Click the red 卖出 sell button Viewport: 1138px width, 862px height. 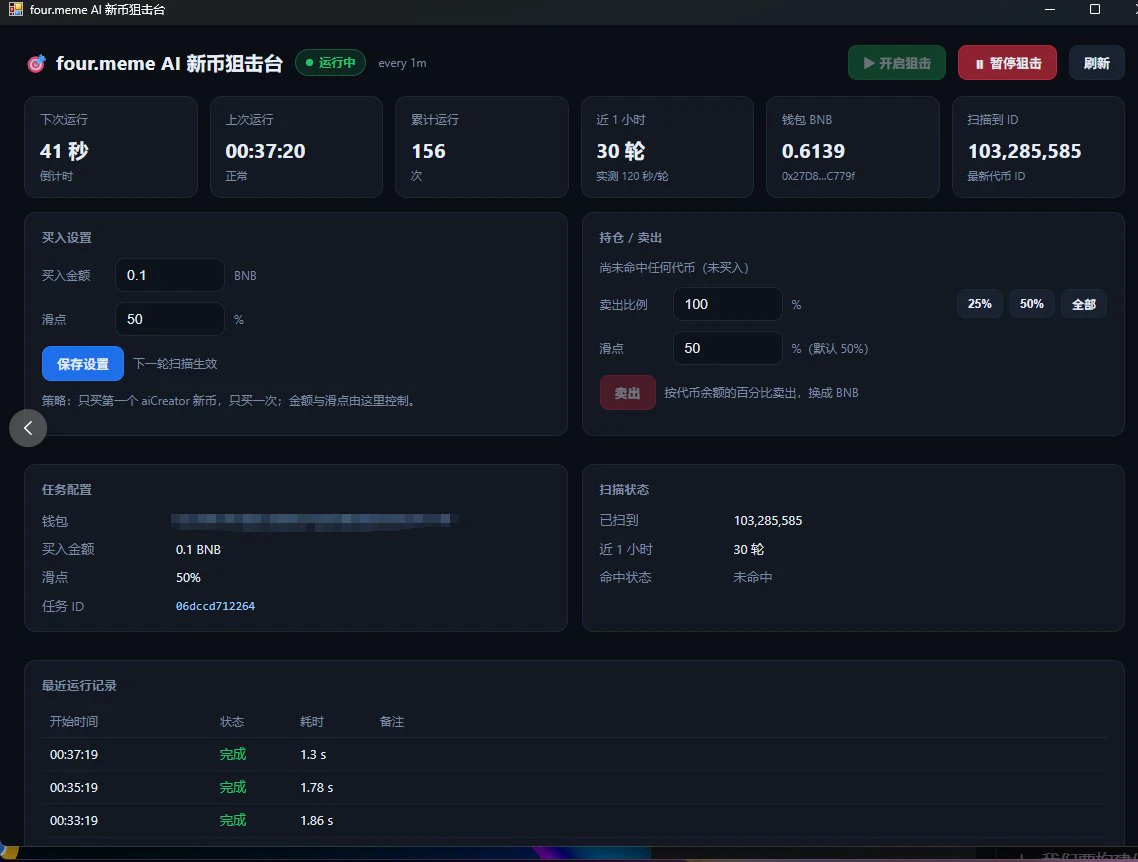[x=627, y=393]
